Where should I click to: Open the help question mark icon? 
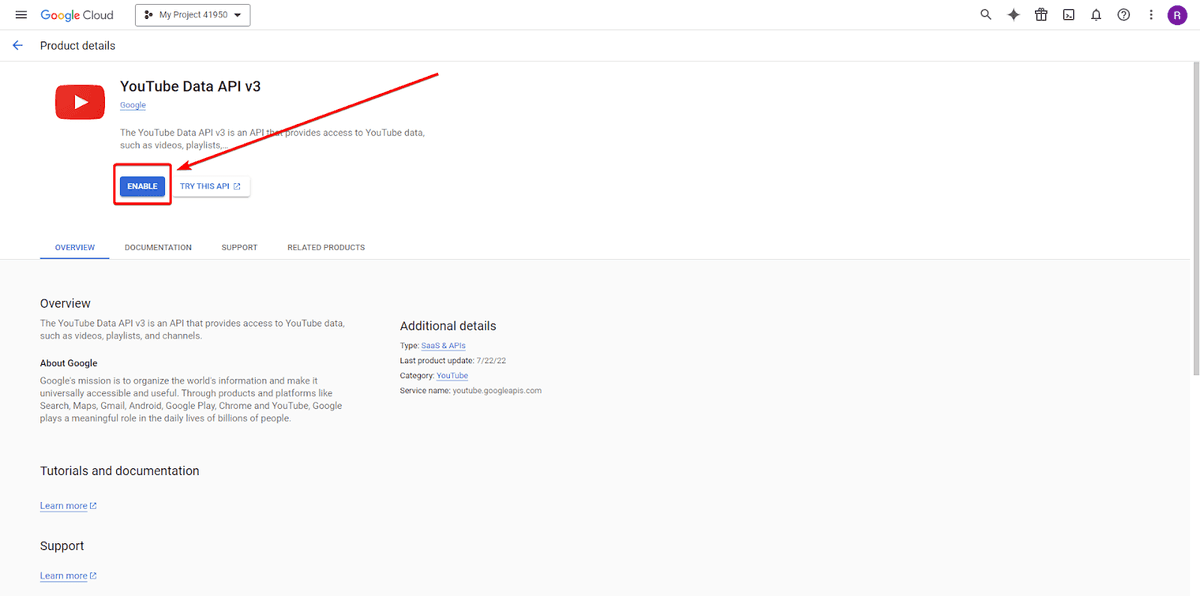click(1124, 15)
